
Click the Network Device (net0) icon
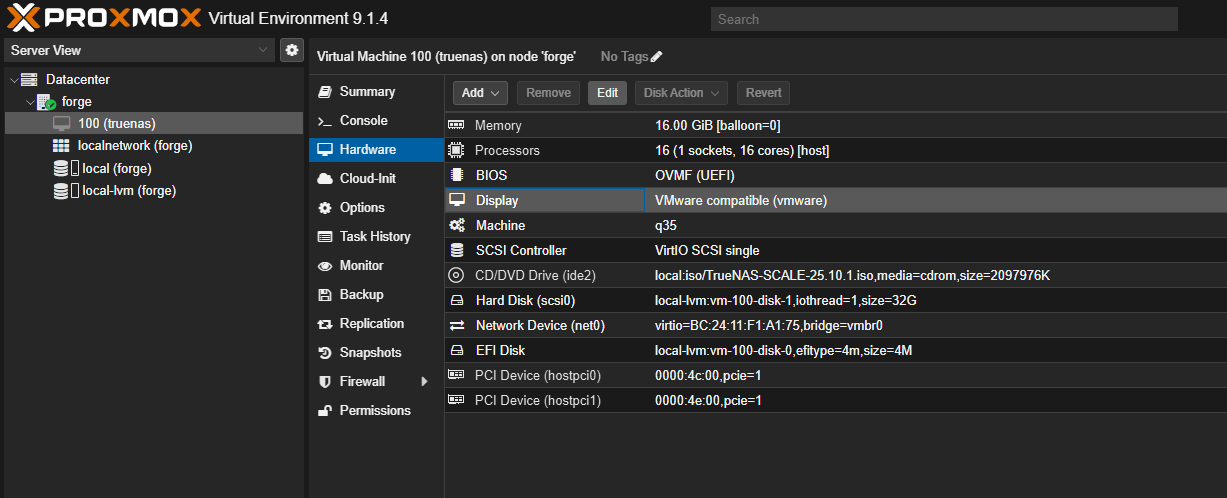456,326
